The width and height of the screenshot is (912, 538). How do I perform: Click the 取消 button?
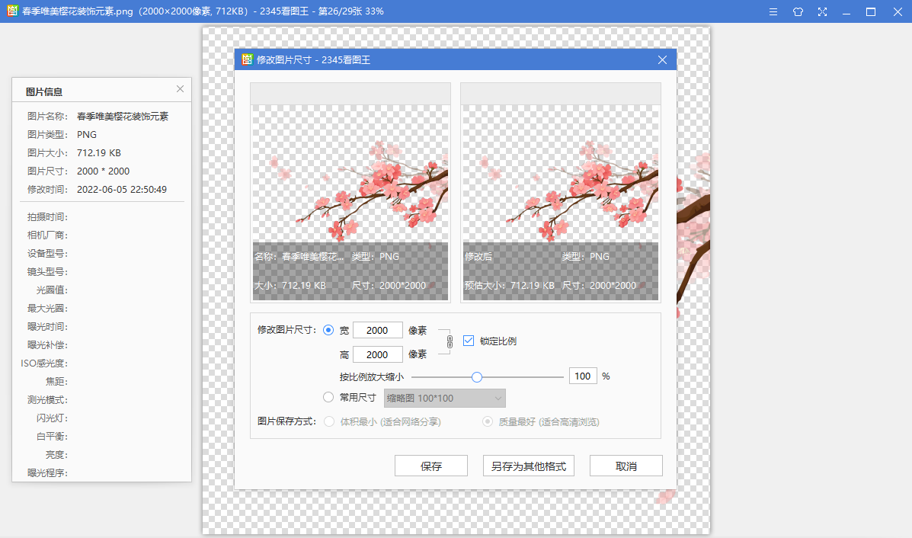click(x=626, y=466)
